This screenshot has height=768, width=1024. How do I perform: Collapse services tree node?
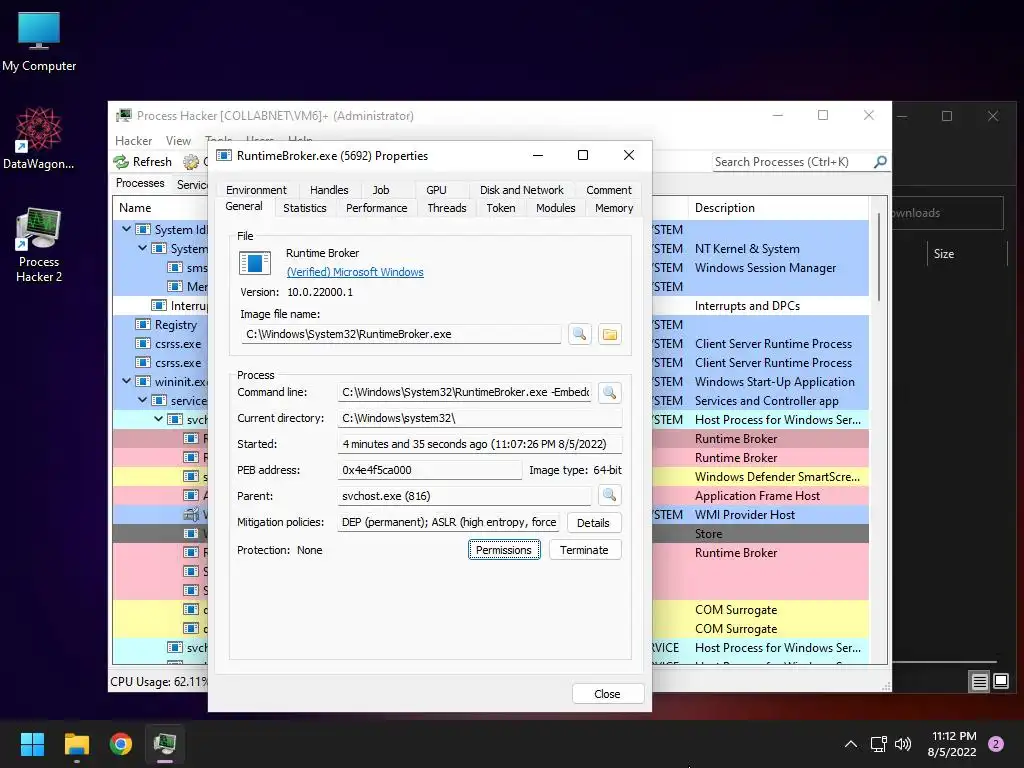click(142, 400)
